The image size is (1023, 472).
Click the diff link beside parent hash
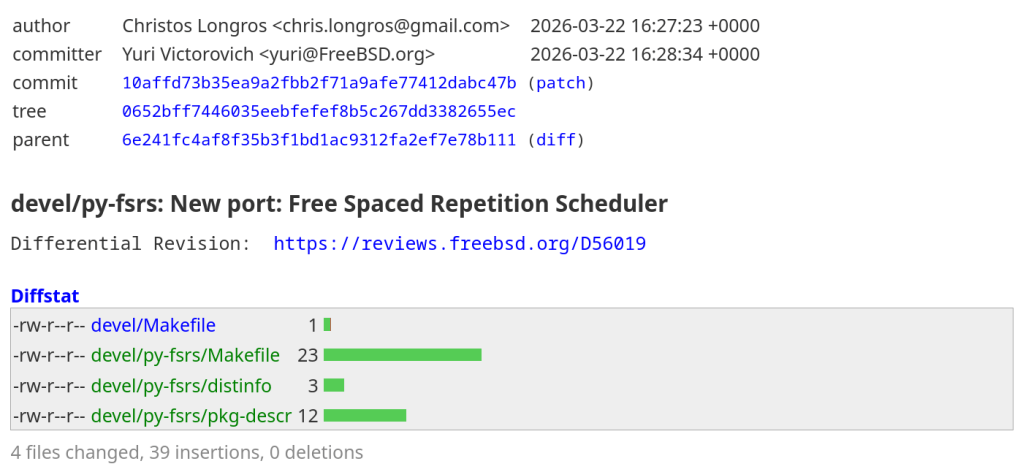pyautogui.click(x=555, y=140)
